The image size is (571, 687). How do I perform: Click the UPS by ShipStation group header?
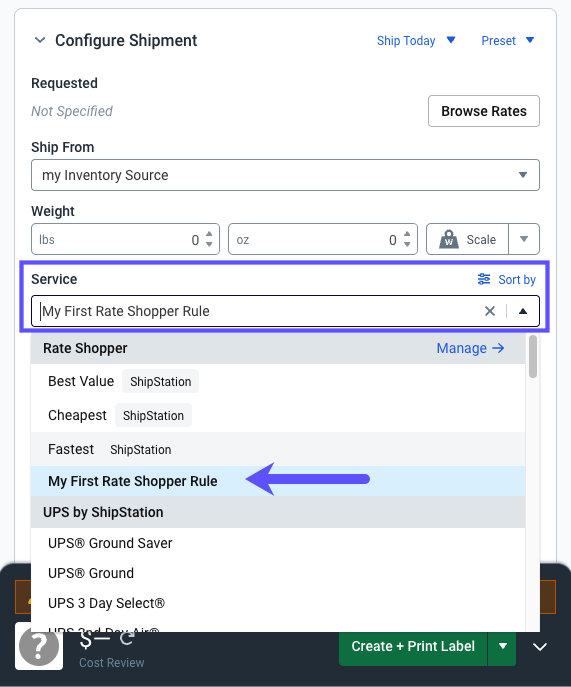[x=278, y=512]
